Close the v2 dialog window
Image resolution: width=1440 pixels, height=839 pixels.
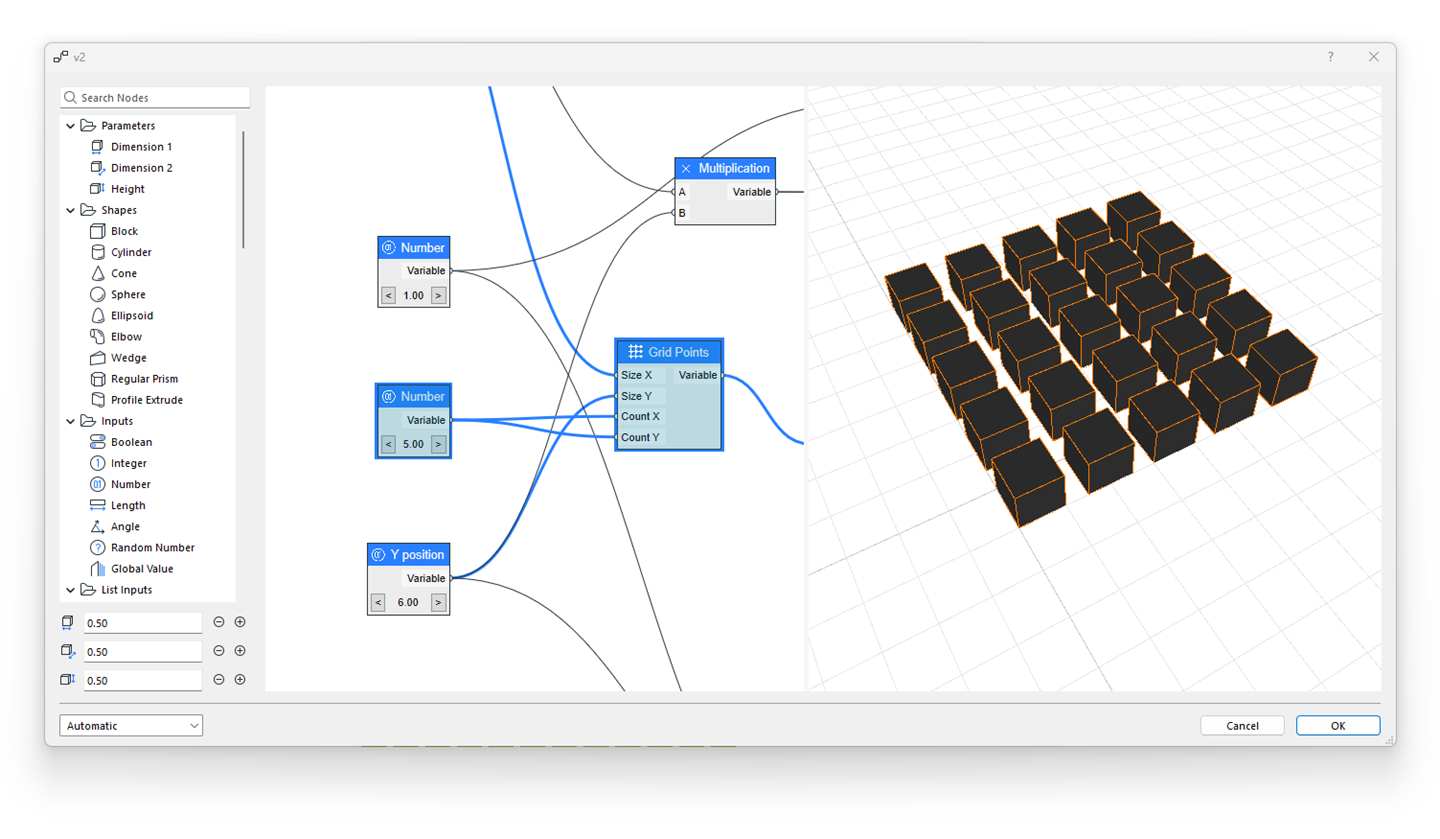[1374, 57]
